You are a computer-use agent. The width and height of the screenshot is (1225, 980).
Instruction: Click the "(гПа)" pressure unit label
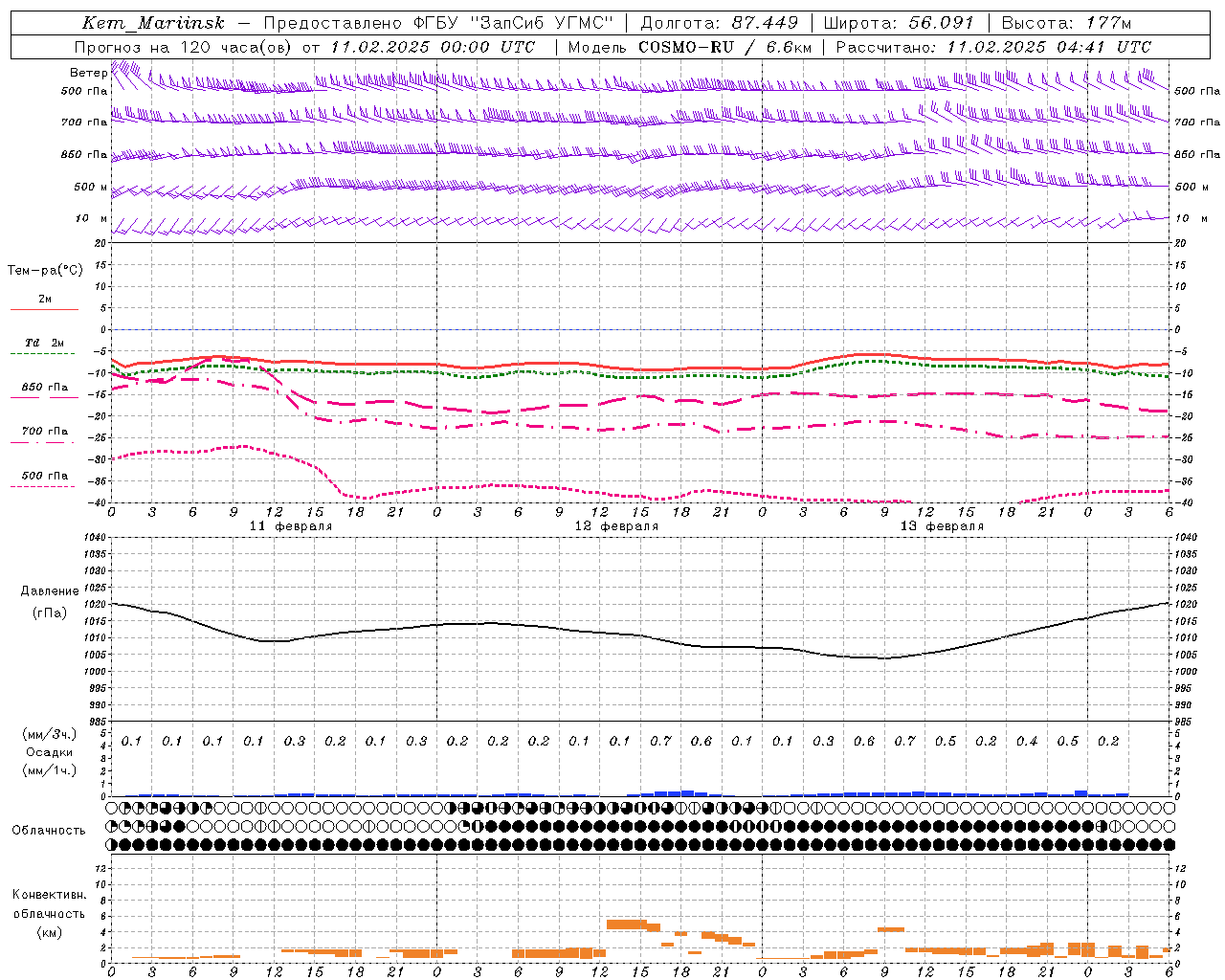pyautogui.click(x=50, y=613)
